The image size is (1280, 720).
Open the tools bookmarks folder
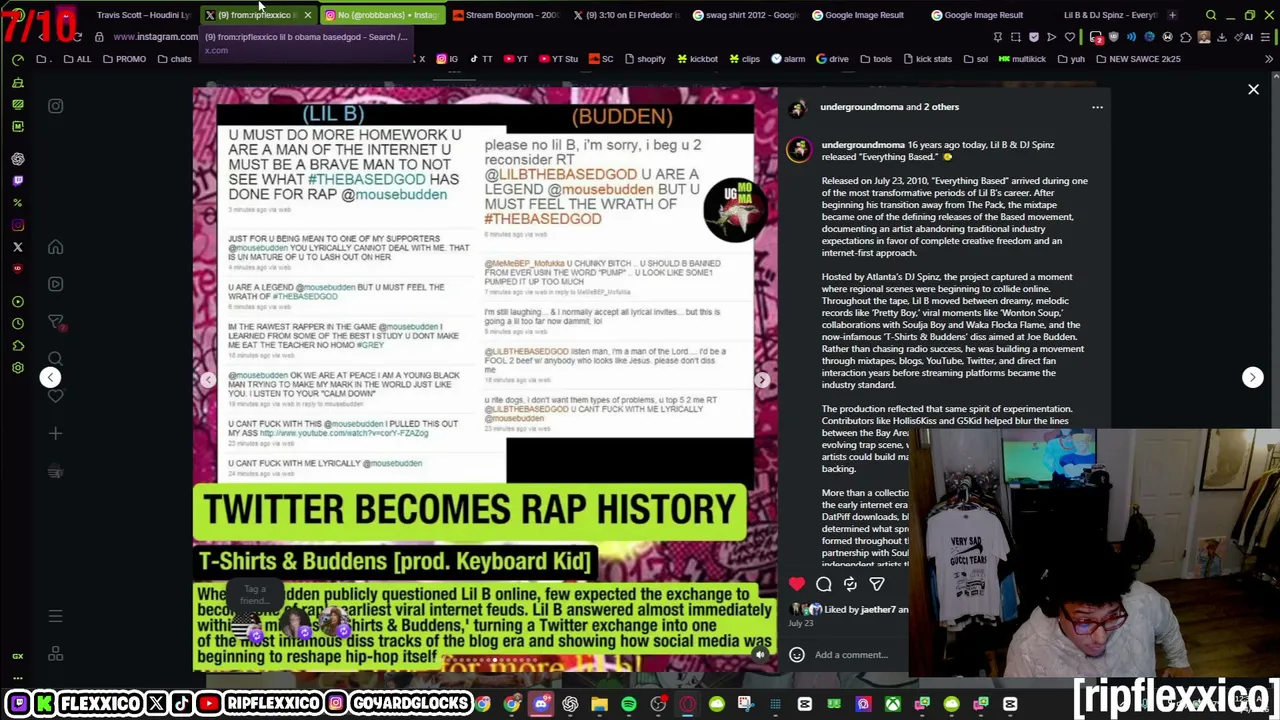[875, 59]
